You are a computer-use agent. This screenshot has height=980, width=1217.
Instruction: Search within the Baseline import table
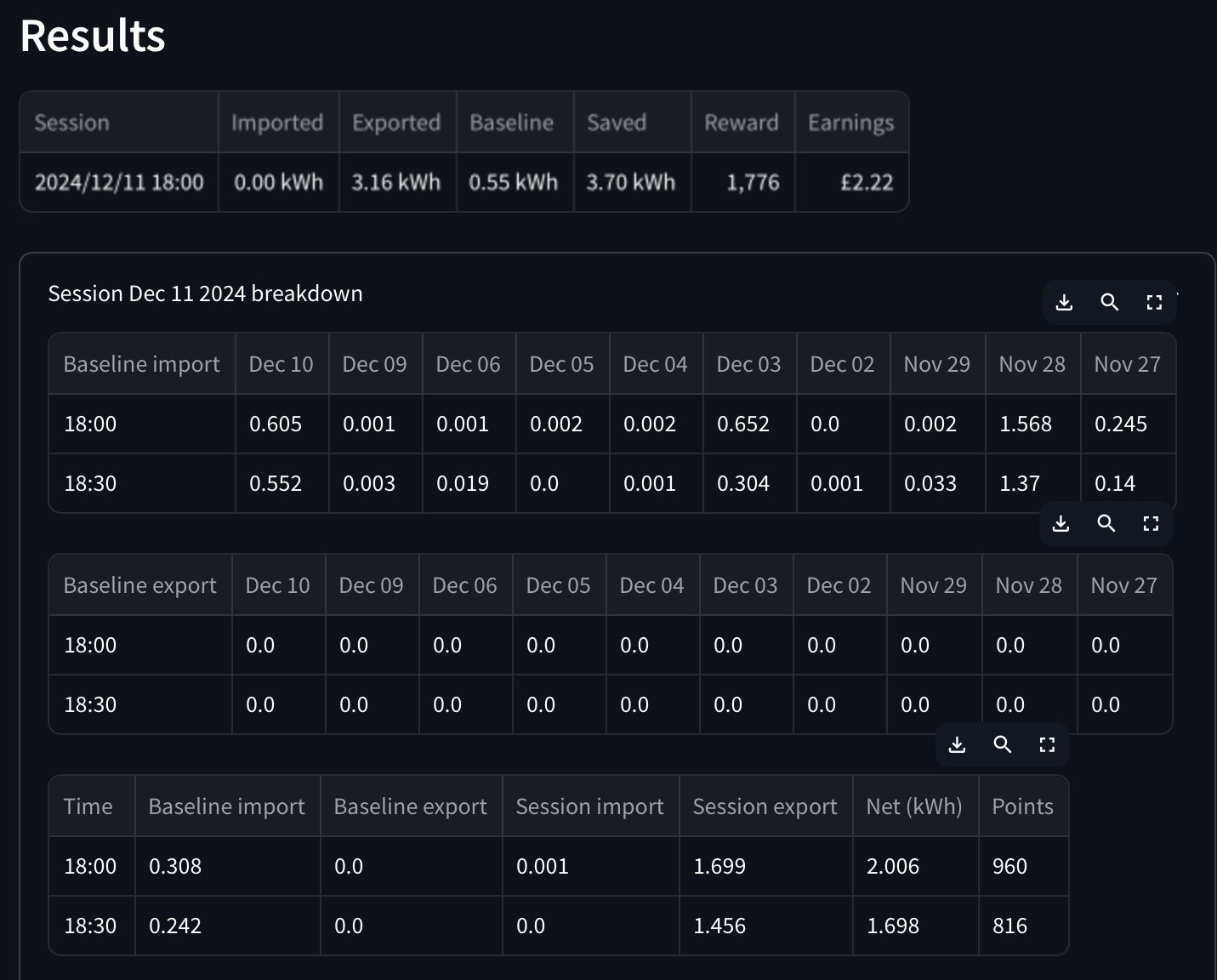tap(1109, 302)
